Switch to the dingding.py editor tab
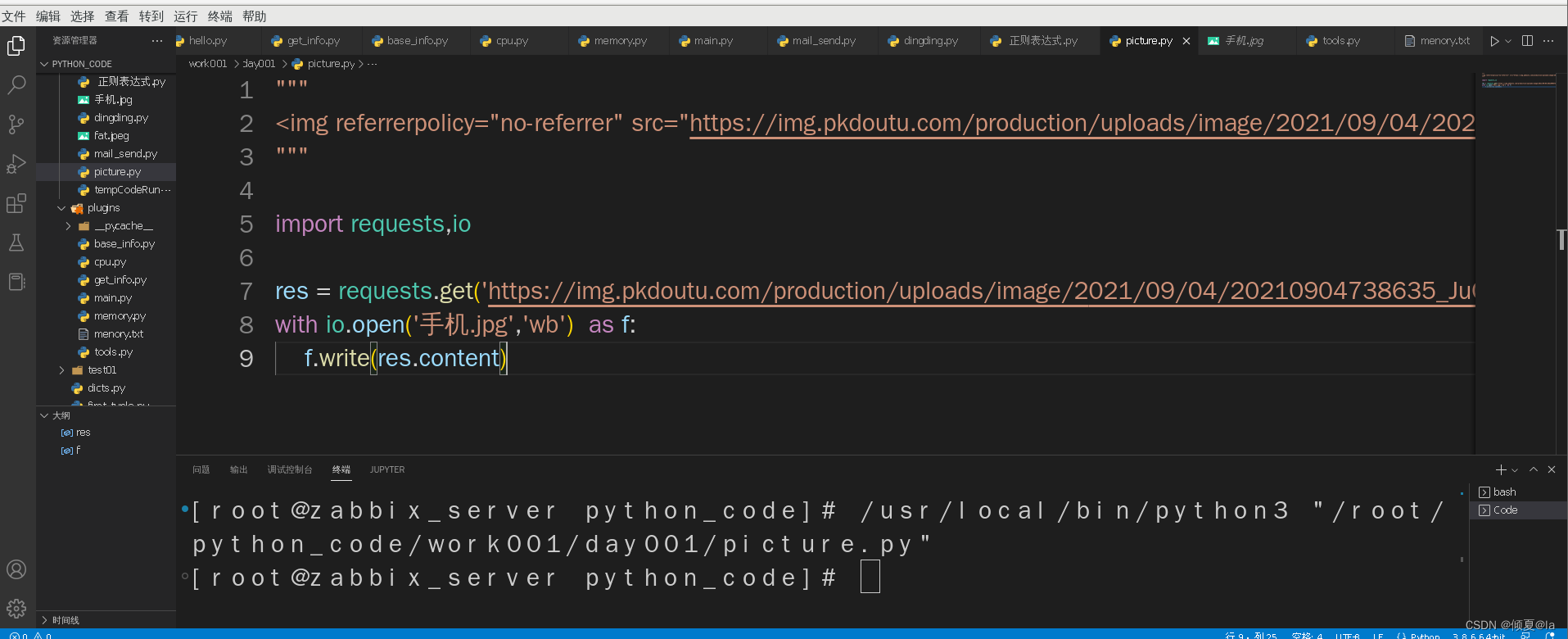The image size is (1568, 639). pyautogui.click(x=930, y=41)
